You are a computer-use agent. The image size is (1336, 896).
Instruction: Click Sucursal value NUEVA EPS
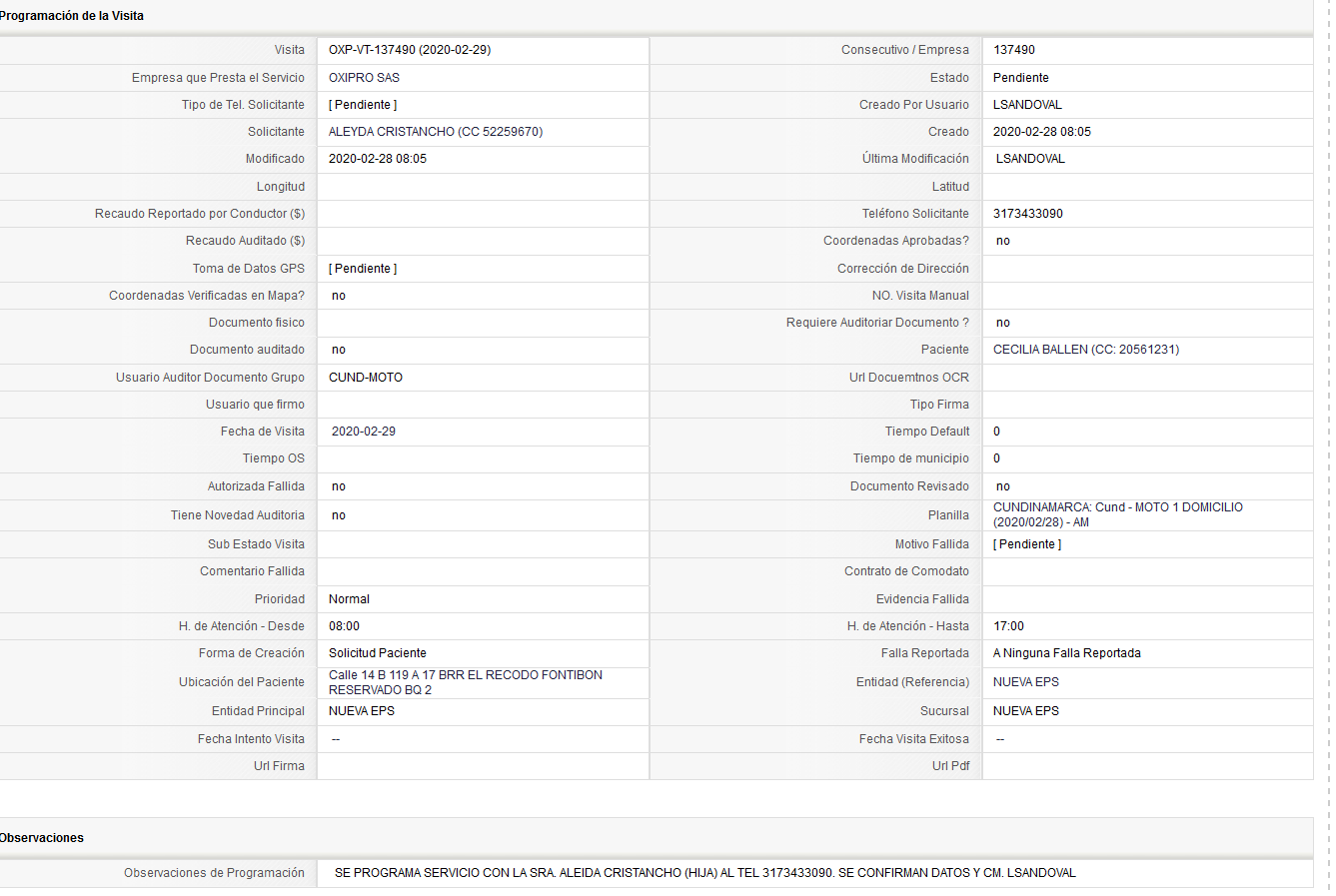(1026, 711)
